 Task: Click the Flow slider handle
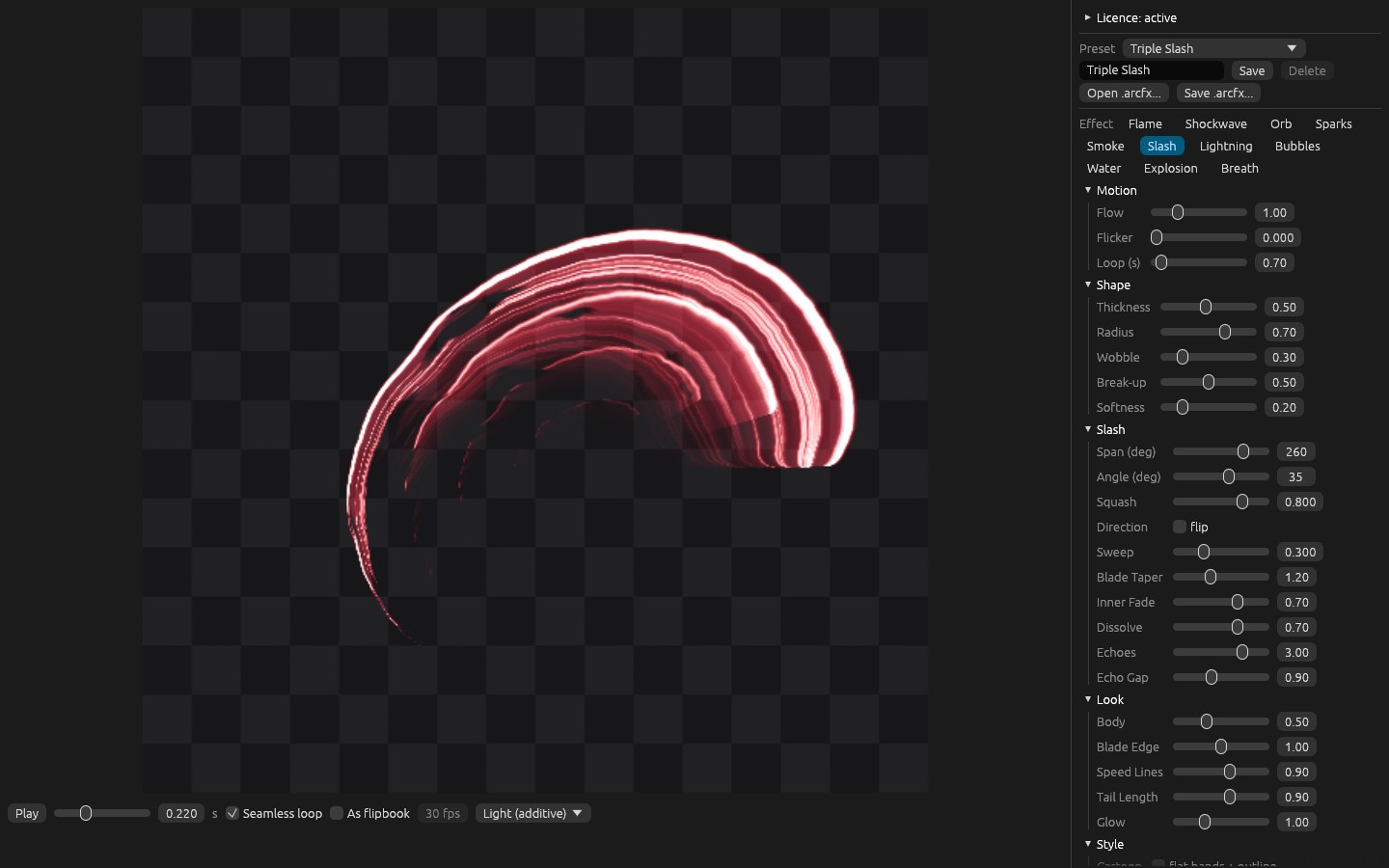click(1178, 212)
